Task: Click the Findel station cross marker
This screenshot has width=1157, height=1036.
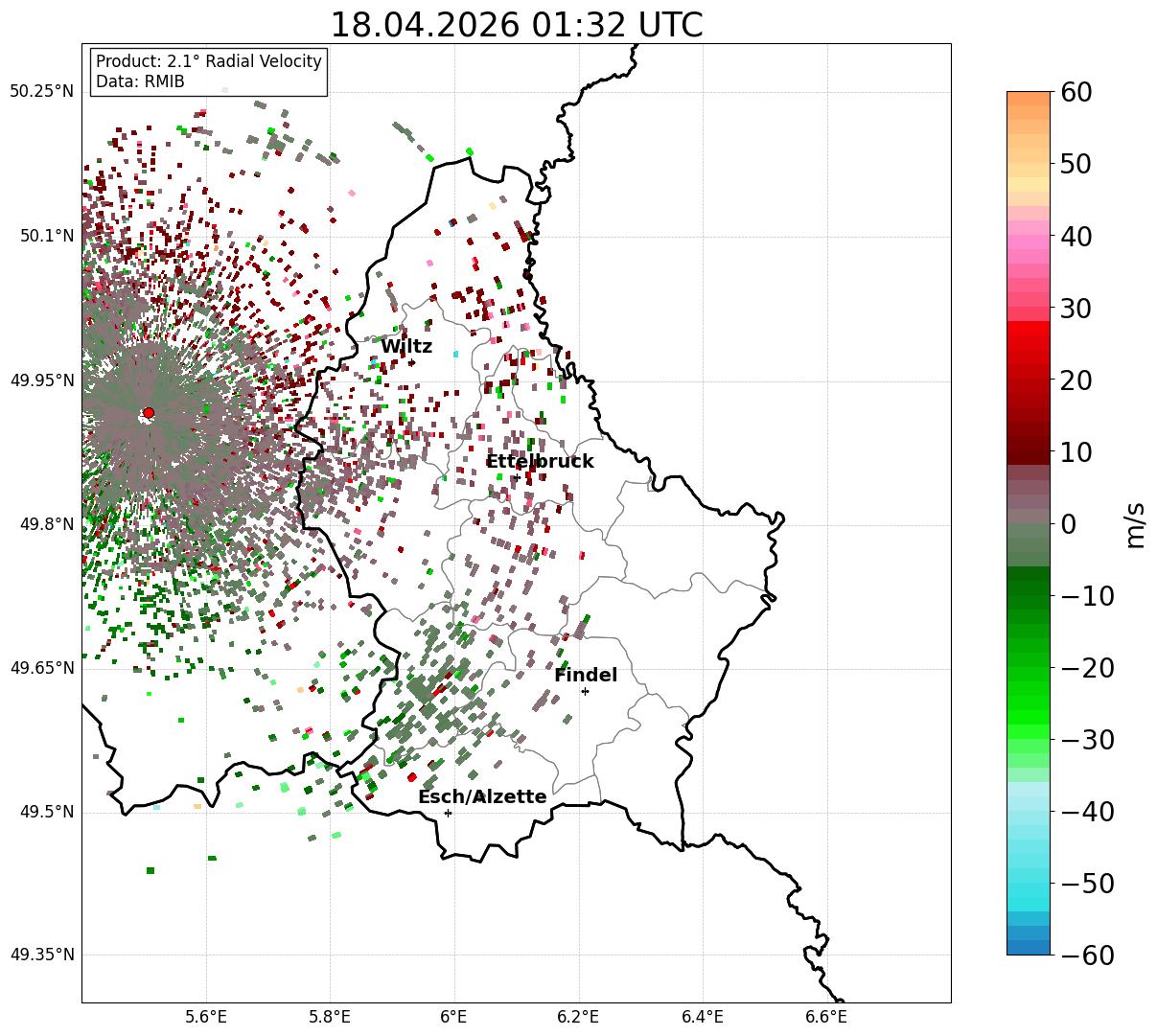Action: coord(585,691)
